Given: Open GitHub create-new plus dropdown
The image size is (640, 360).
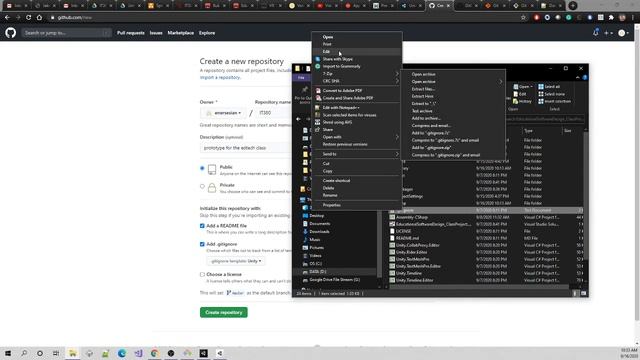Looking at the screenshot, I should 608,33.
